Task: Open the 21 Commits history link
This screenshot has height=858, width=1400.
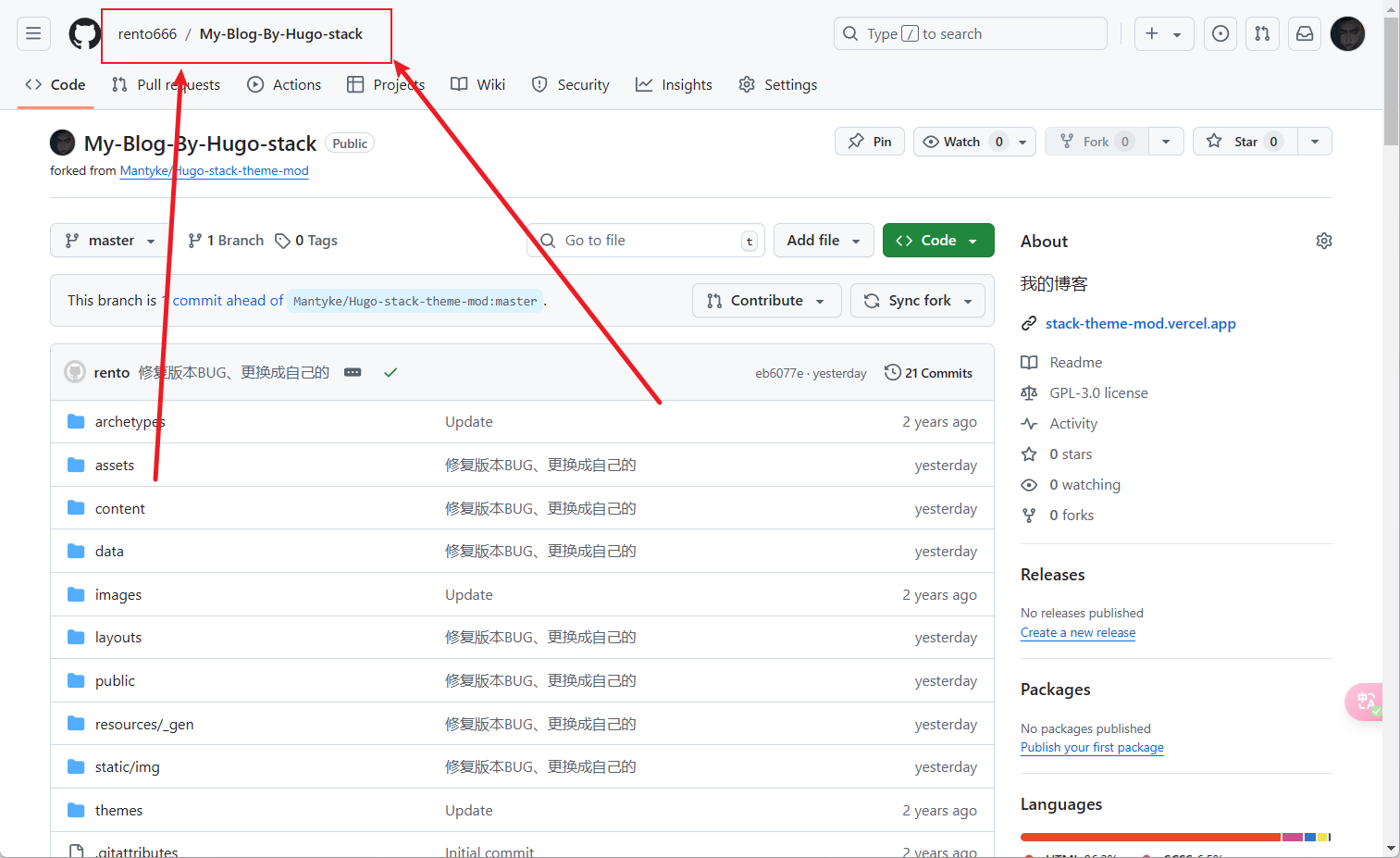Action: click(929, 373)
